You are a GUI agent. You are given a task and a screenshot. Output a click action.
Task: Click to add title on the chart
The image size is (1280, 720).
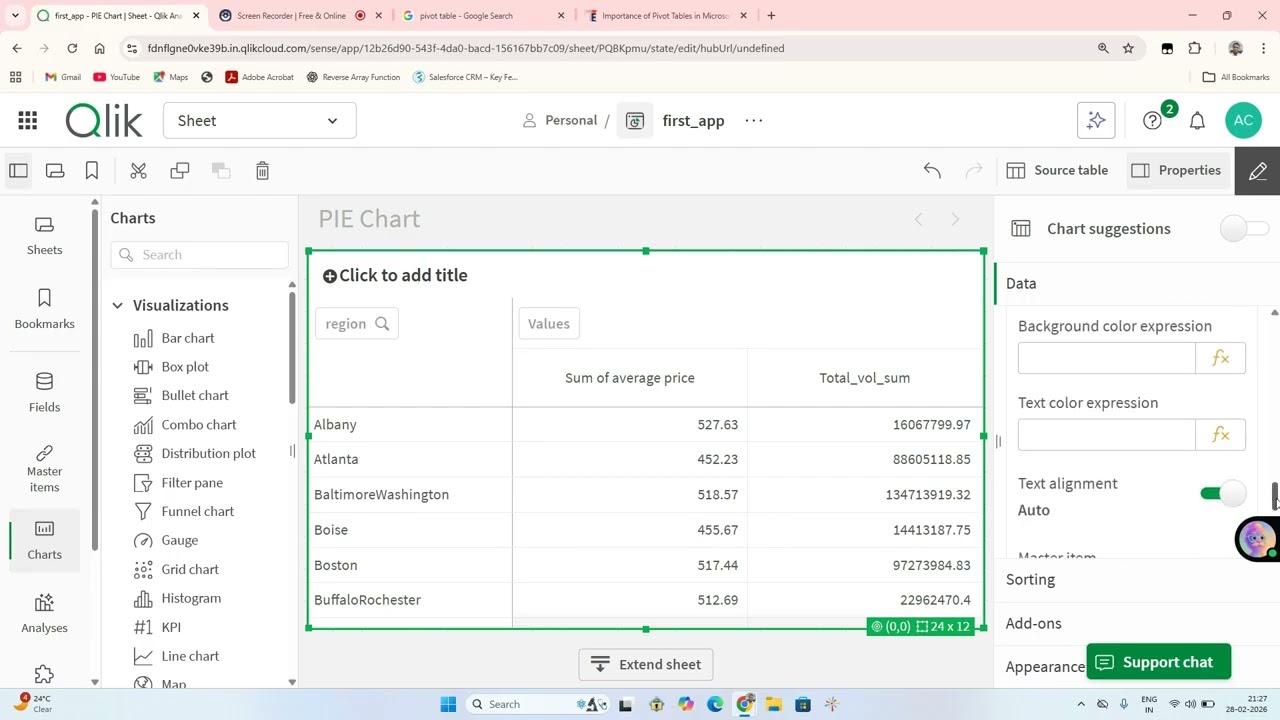coord(395,275)
